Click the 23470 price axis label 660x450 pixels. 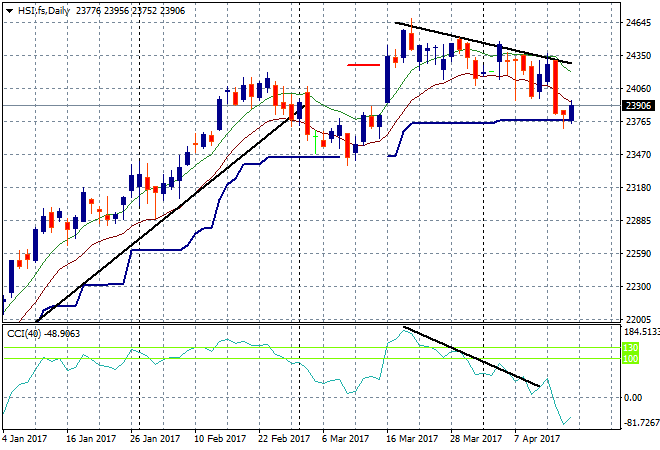(639, 154)
